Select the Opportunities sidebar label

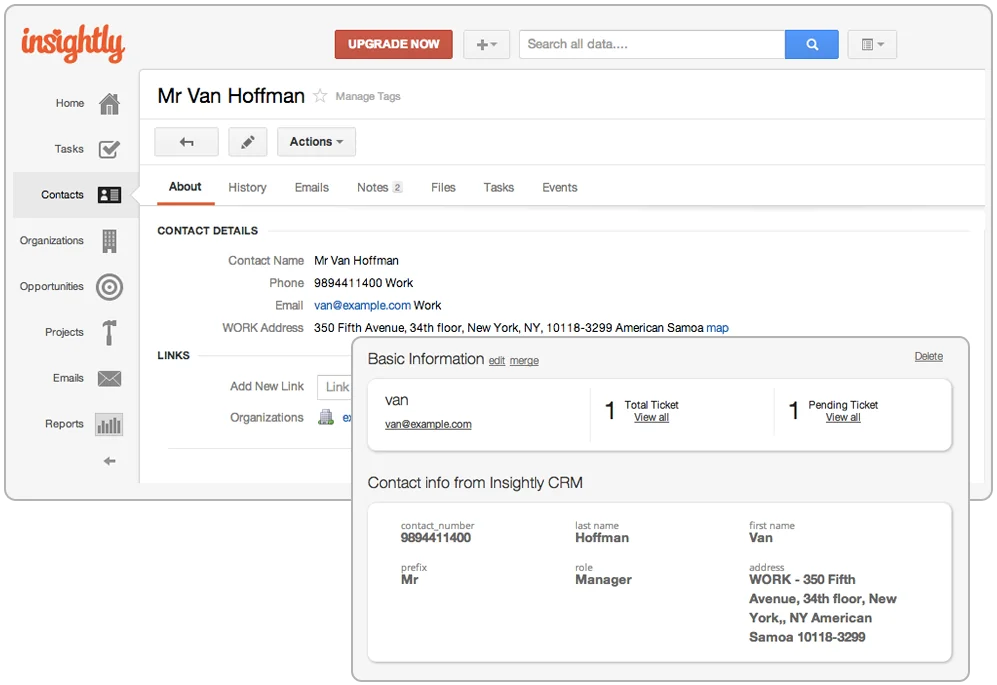pos(52,286)
